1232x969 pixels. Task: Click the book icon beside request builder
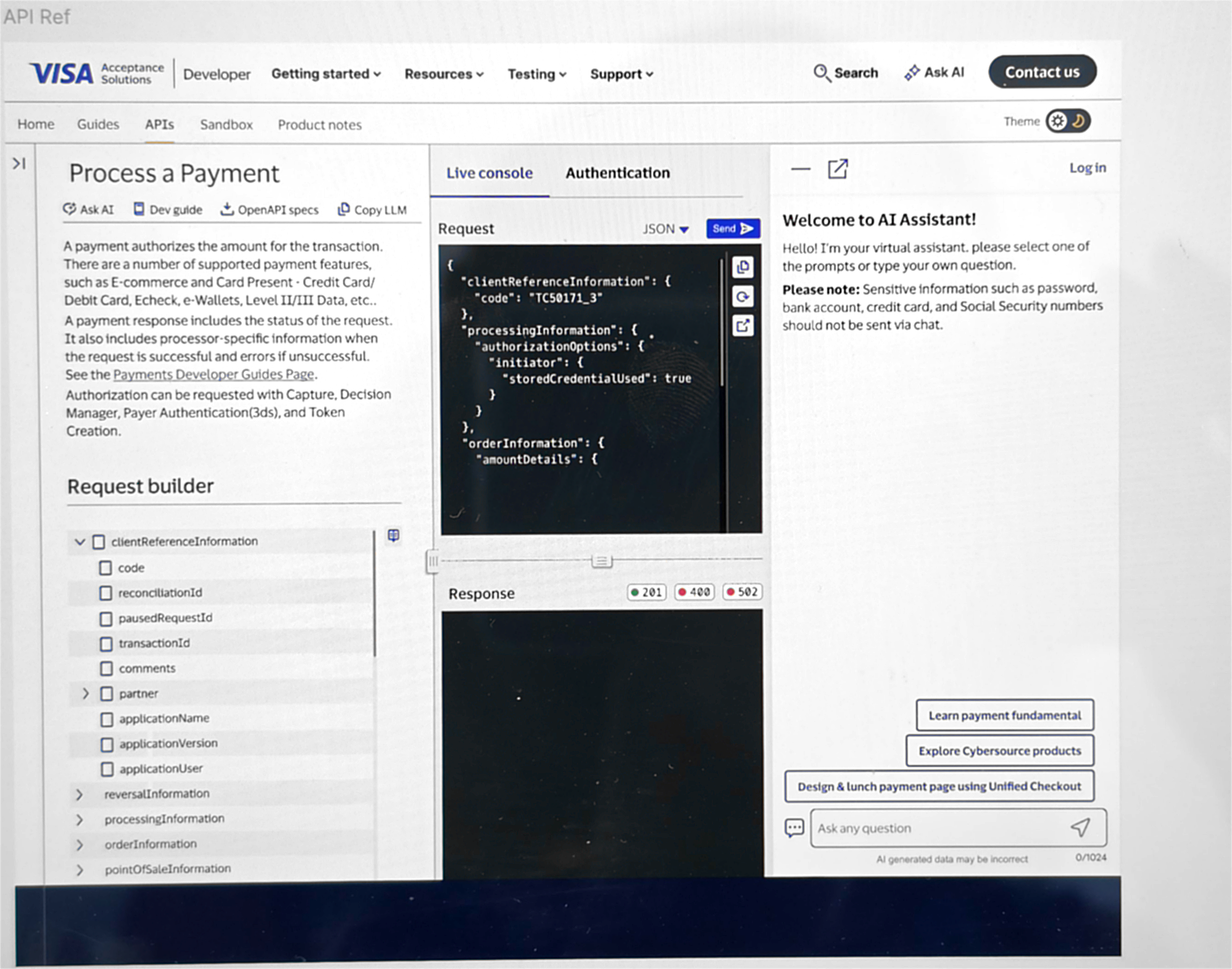393,536
